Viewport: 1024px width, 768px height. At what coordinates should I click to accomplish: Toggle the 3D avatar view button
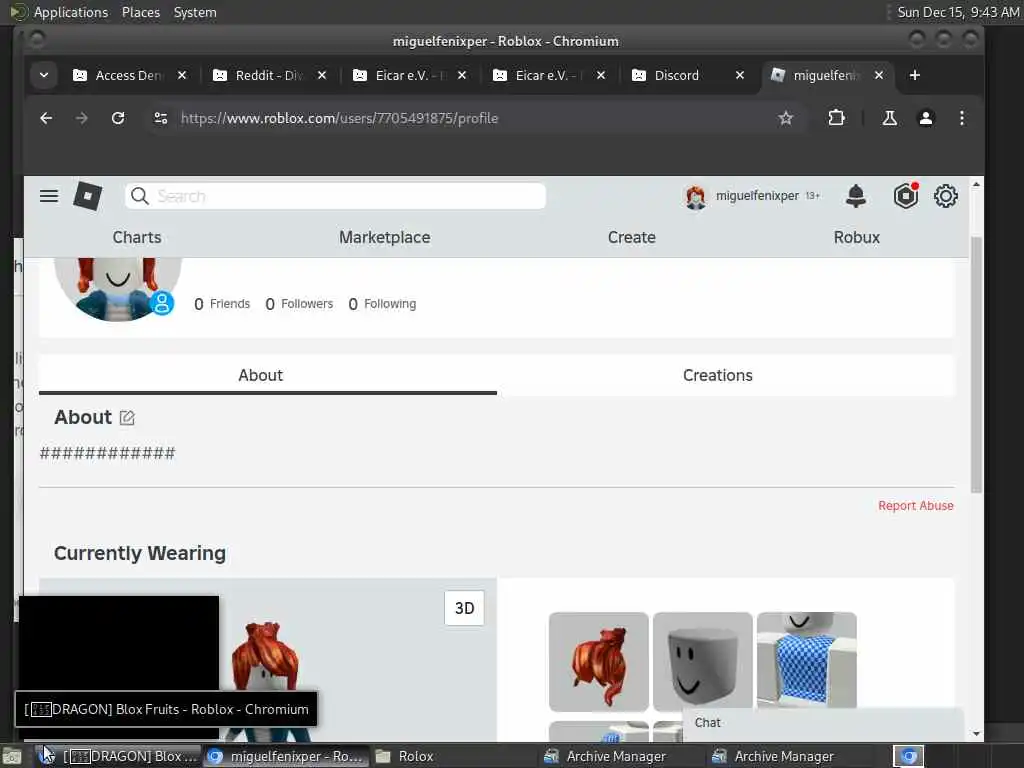click(464, 608)
